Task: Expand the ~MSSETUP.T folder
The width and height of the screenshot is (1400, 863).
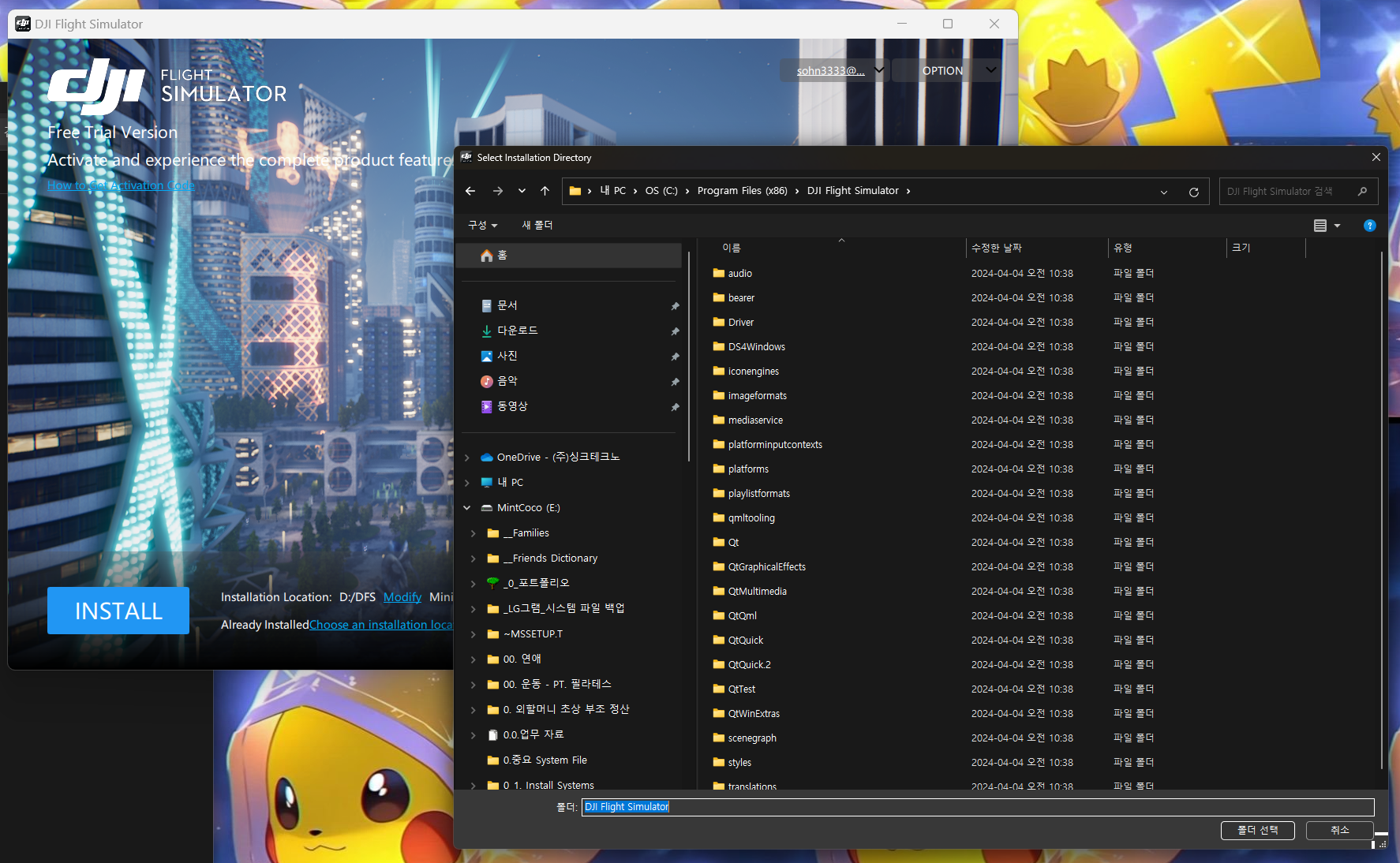Action: pyautogui.click(x=474, y=634)
